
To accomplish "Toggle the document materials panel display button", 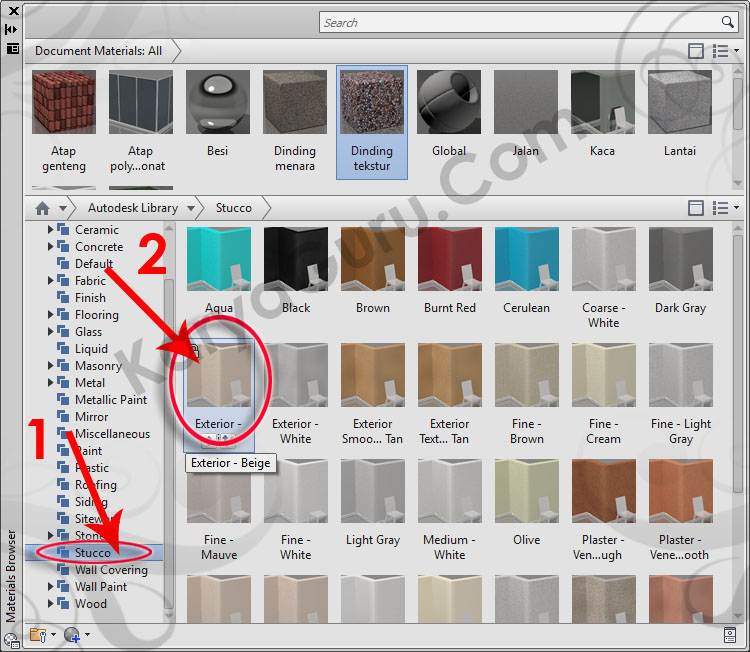I will tap(696, 50).
